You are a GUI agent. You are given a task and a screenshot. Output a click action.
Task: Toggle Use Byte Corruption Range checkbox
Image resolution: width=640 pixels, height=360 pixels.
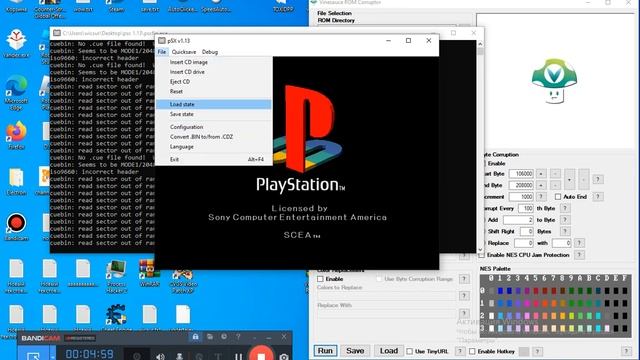[x=379, y=279]
